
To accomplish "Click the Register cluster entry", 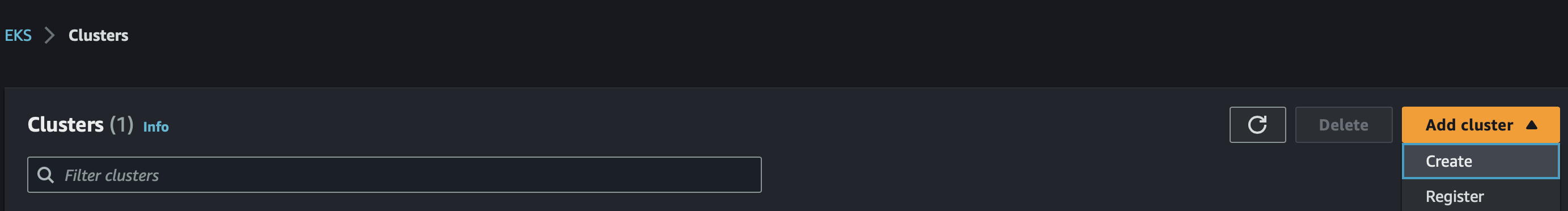I will tap(1480, 196).
